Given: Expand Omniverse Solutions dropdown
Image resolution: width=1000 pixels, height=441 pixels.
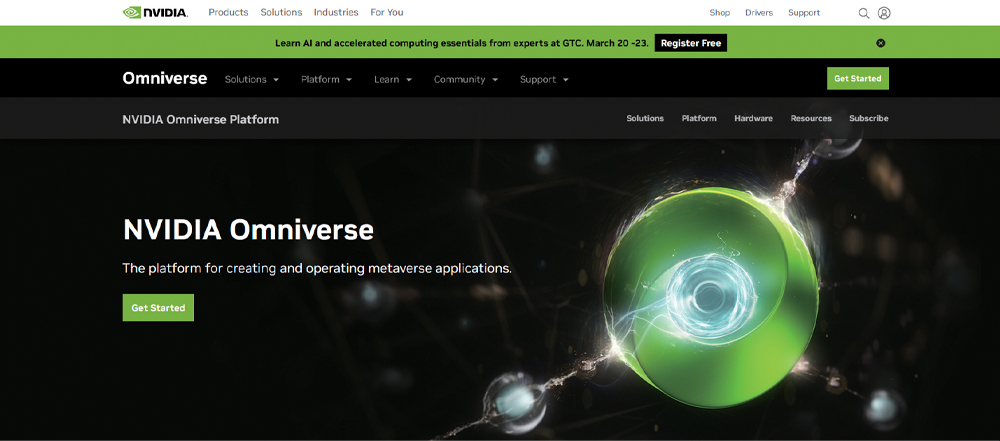Looking at the screenshot, I should point(252,80).
